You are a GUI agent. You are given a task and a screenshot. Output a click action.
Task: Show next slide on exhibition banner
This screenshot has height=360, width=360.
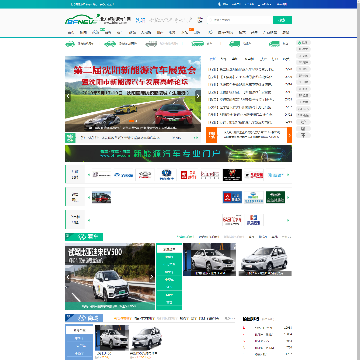[x=198, y=96]
